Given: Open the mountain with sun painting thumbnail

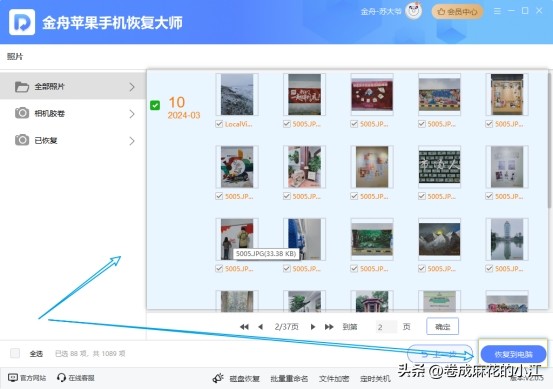Looking at the screenshot, I should [x=439, y=239].
